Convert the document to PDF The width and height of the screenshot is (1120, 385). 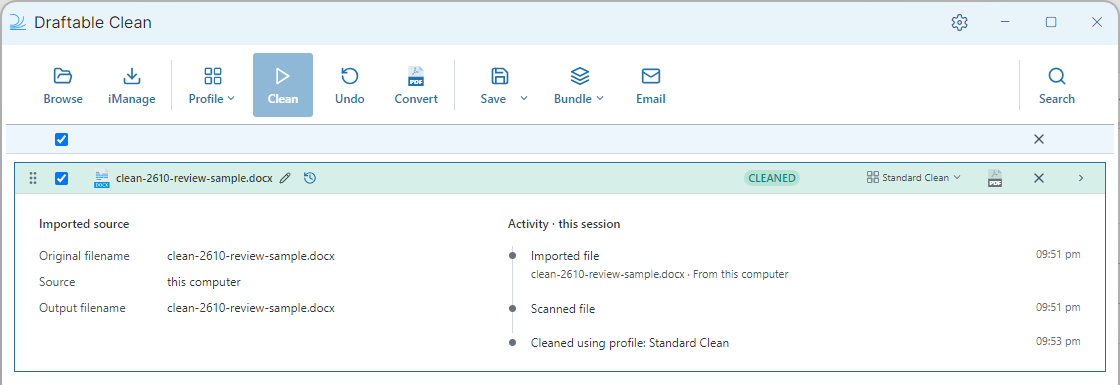coord(416,86)
